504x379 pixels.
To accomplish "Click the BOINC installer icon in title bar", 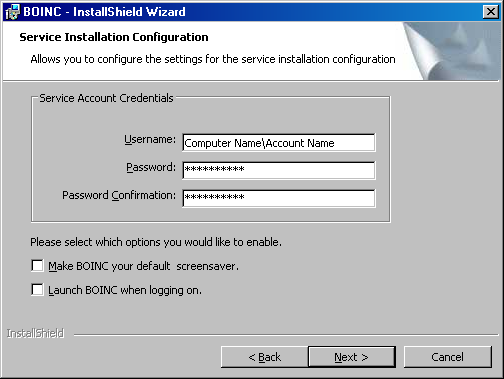I will tap(12, 12).
